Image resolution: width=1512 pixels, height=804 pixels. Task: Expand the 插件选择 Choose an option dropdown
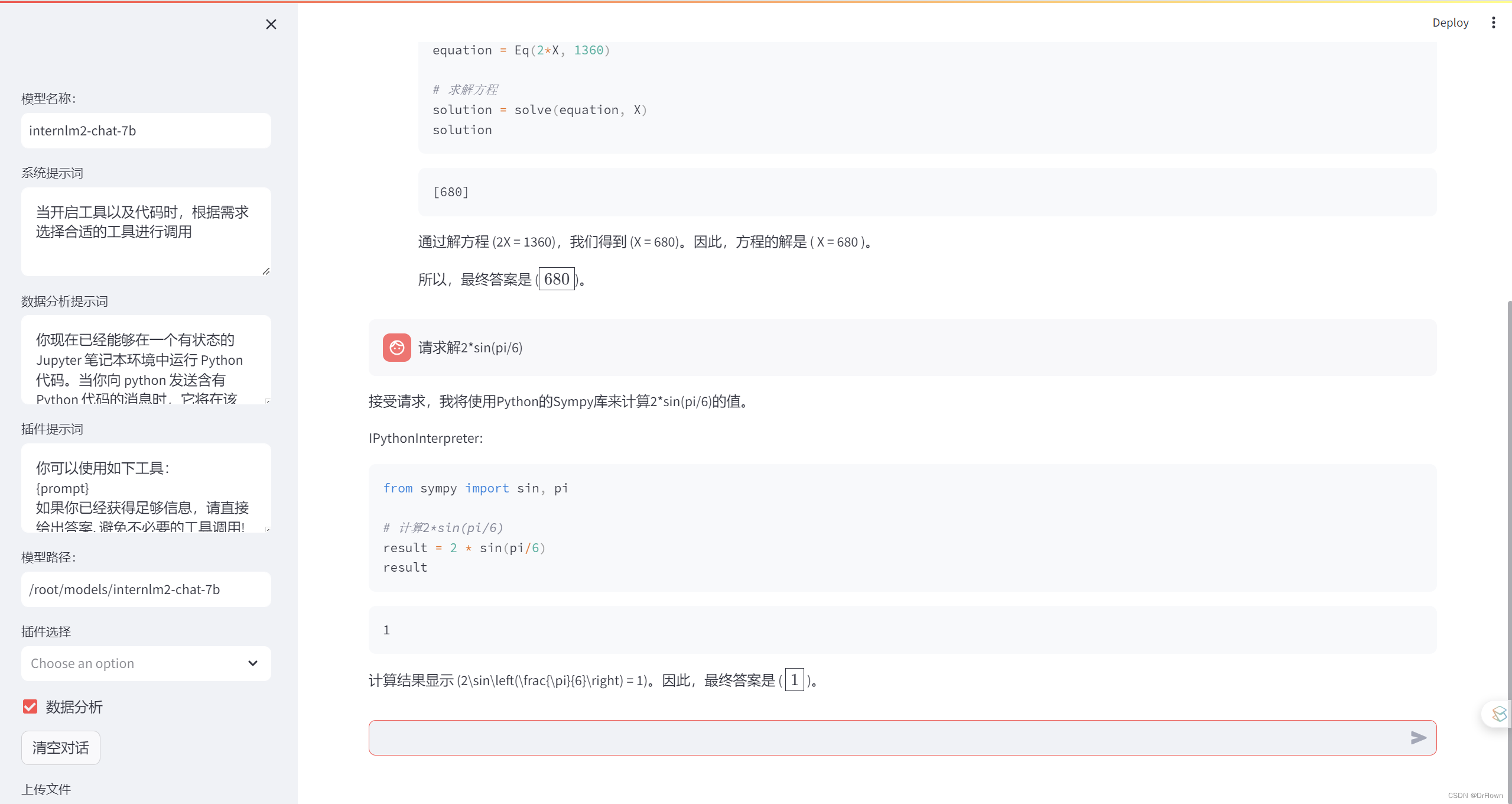(x=146, y=663)
